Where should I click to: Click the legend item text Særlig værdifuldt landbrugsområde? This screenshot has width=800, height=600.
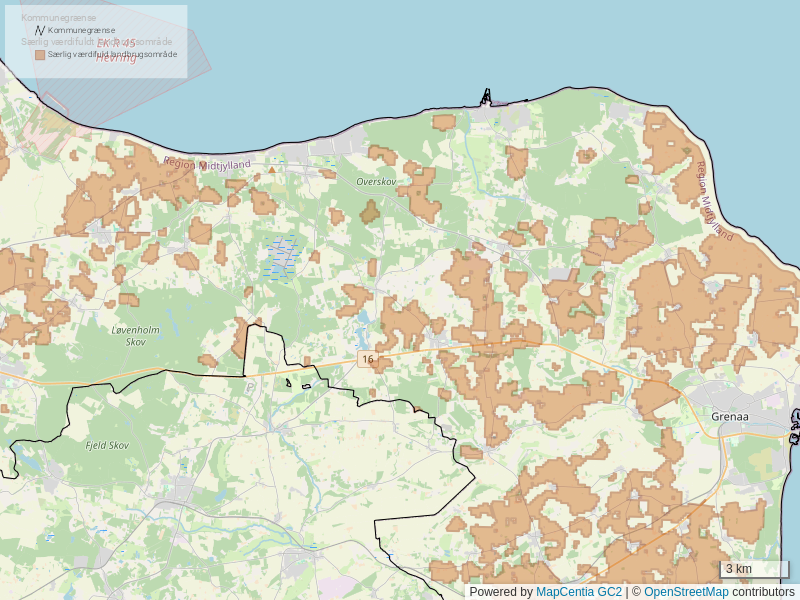point(112,55)
